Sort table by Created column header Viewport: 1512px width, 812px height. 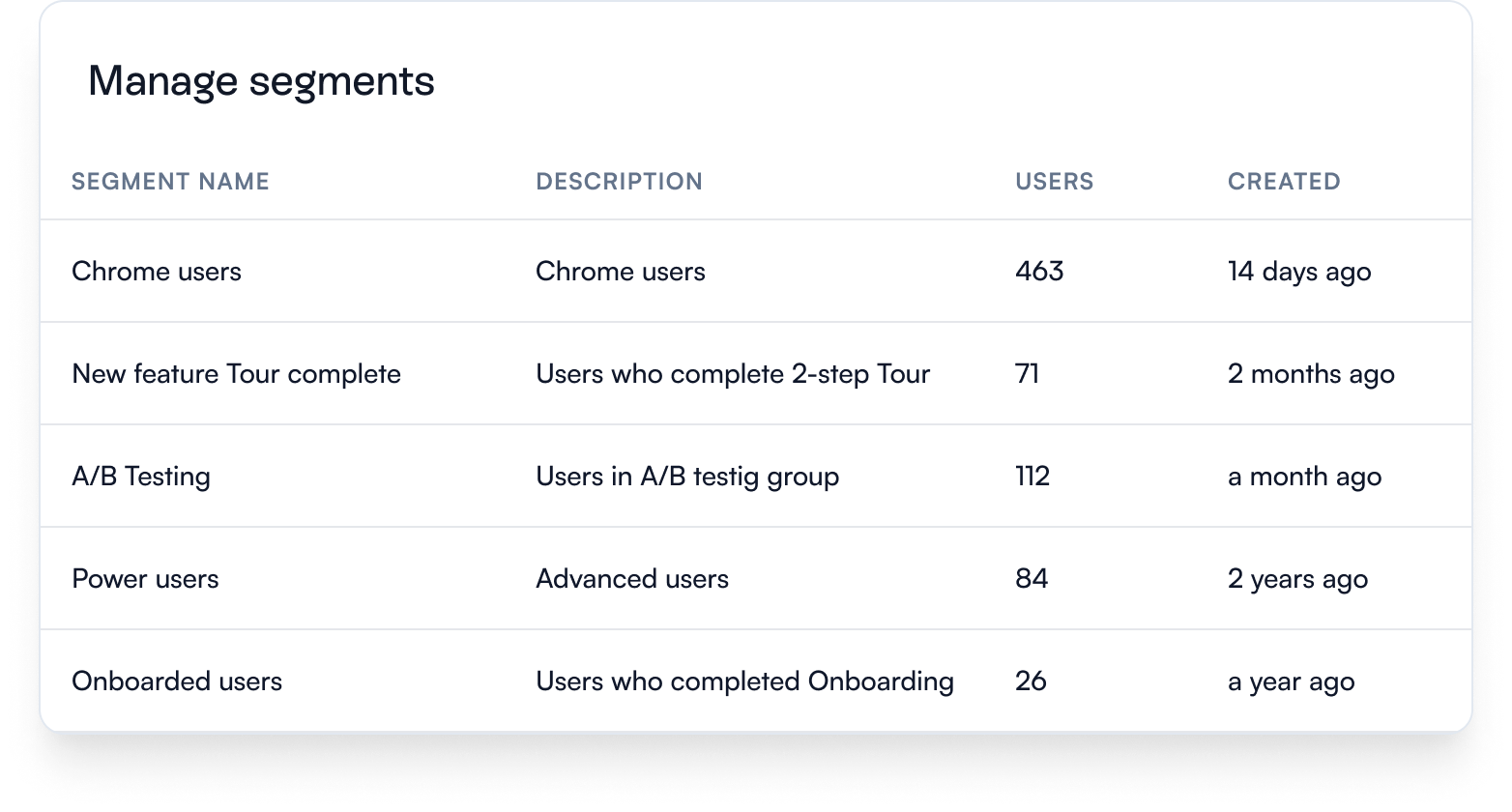[x=1284, y=181]
